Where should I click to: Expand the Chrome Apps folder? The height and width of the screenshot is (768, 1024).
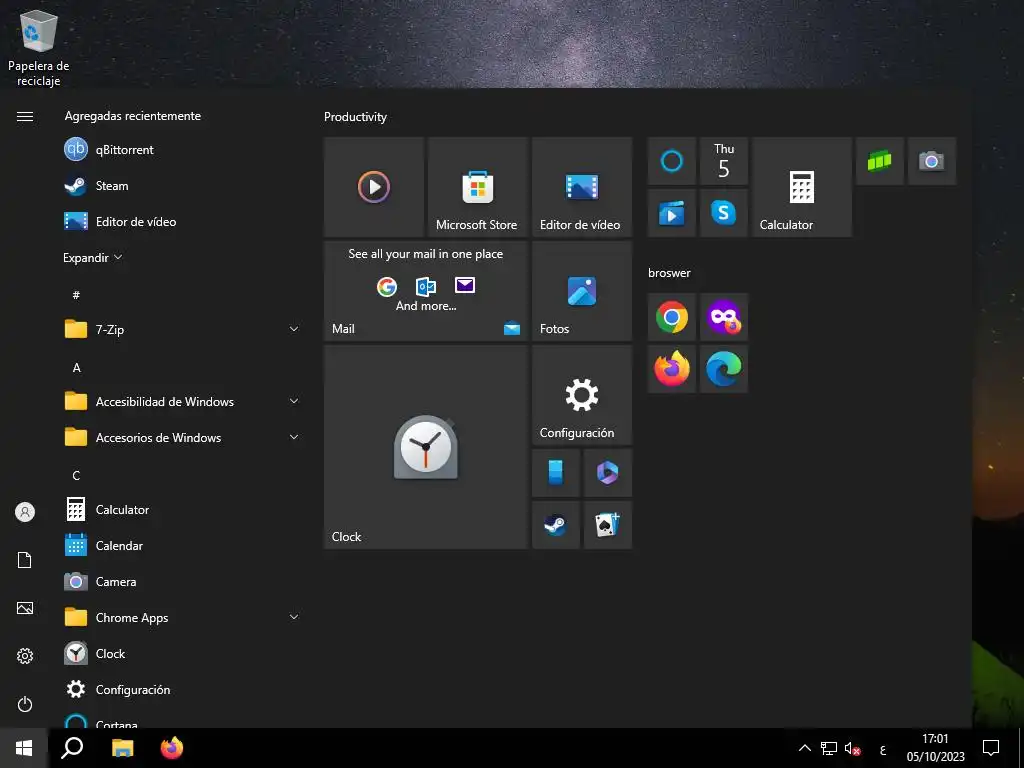(x=181, y=617)
